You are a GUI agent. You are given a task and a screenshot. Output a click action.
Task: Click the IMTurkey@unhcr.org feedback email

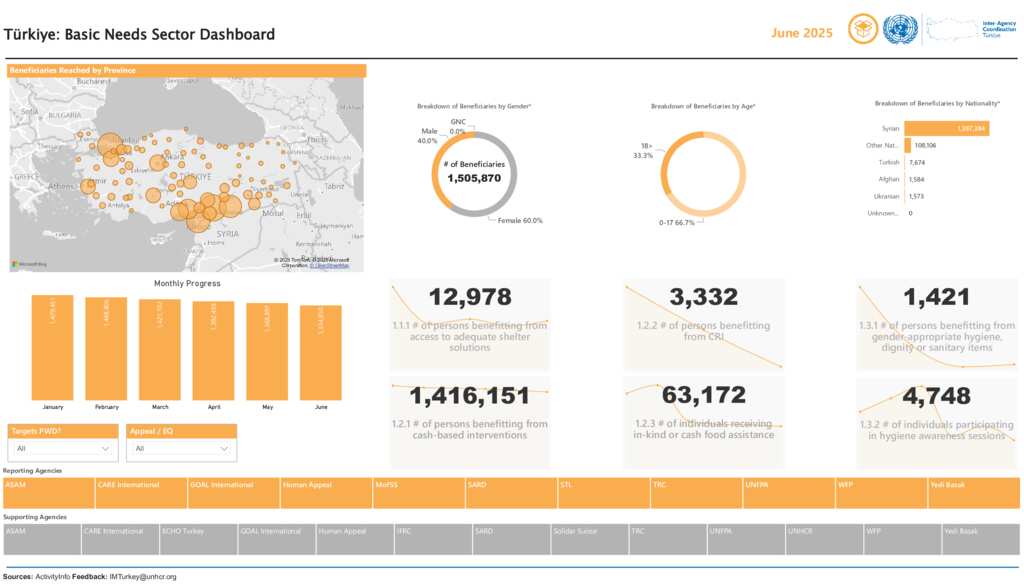(x=143, y=577)
